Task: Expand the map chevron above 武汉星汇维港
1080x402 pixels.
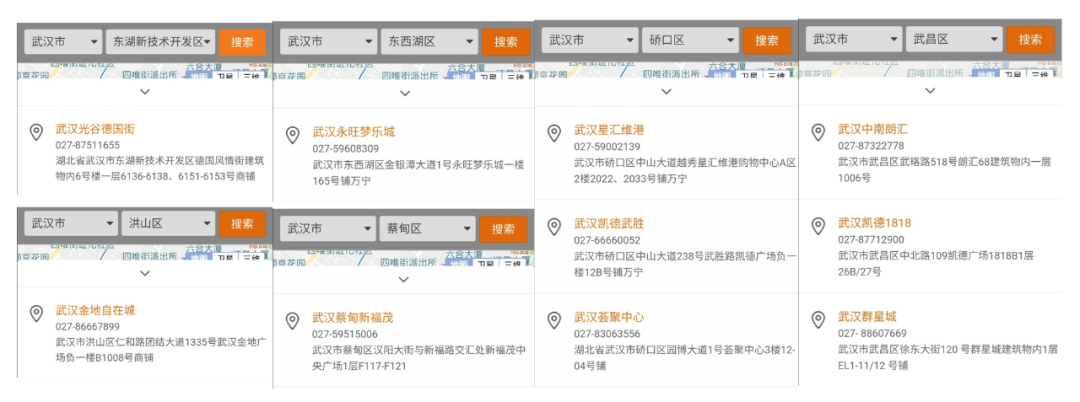Action: click(666, 92)
